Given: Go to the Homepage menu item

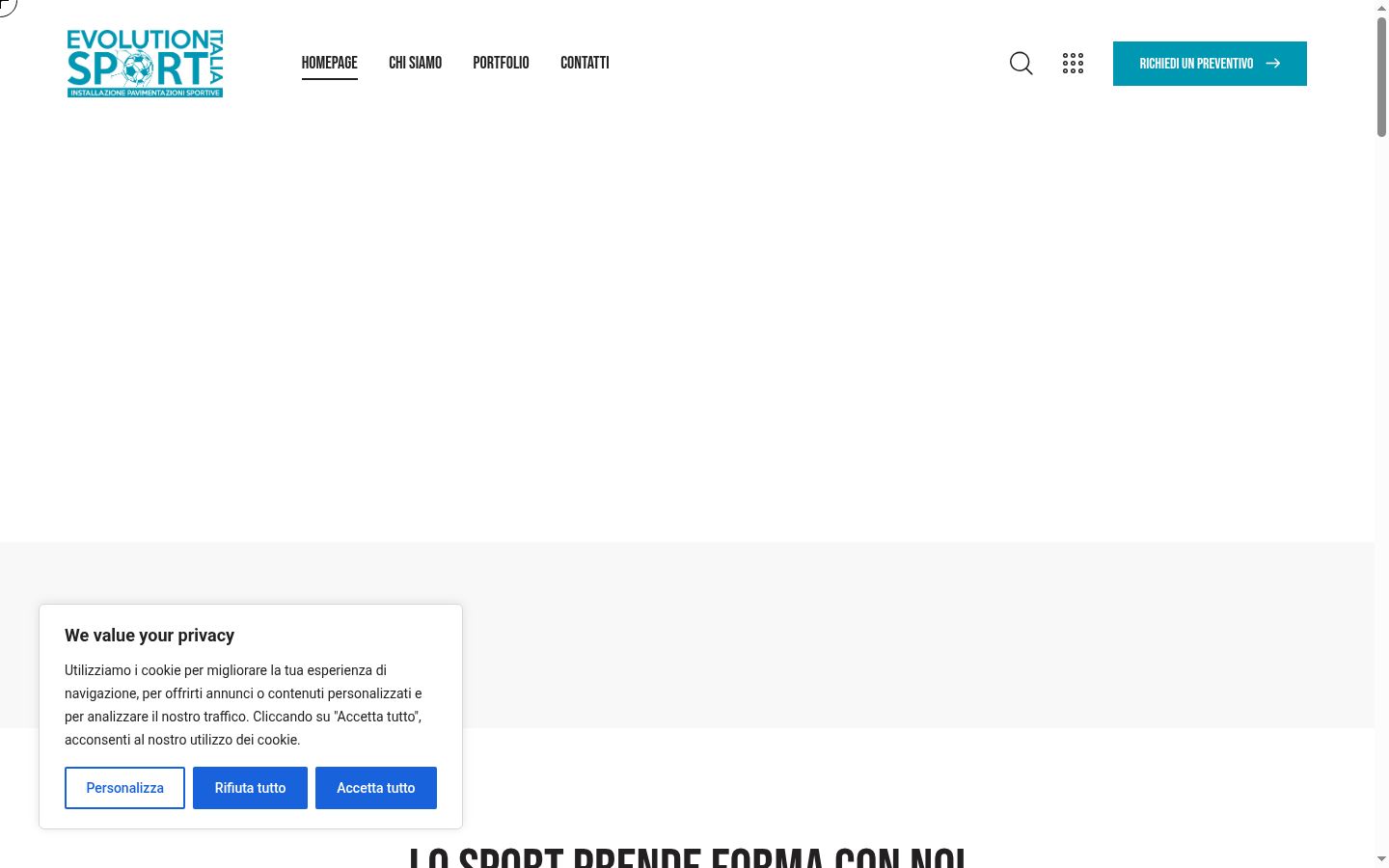Looking at the screenshot, I should click(x=329, y=63).
